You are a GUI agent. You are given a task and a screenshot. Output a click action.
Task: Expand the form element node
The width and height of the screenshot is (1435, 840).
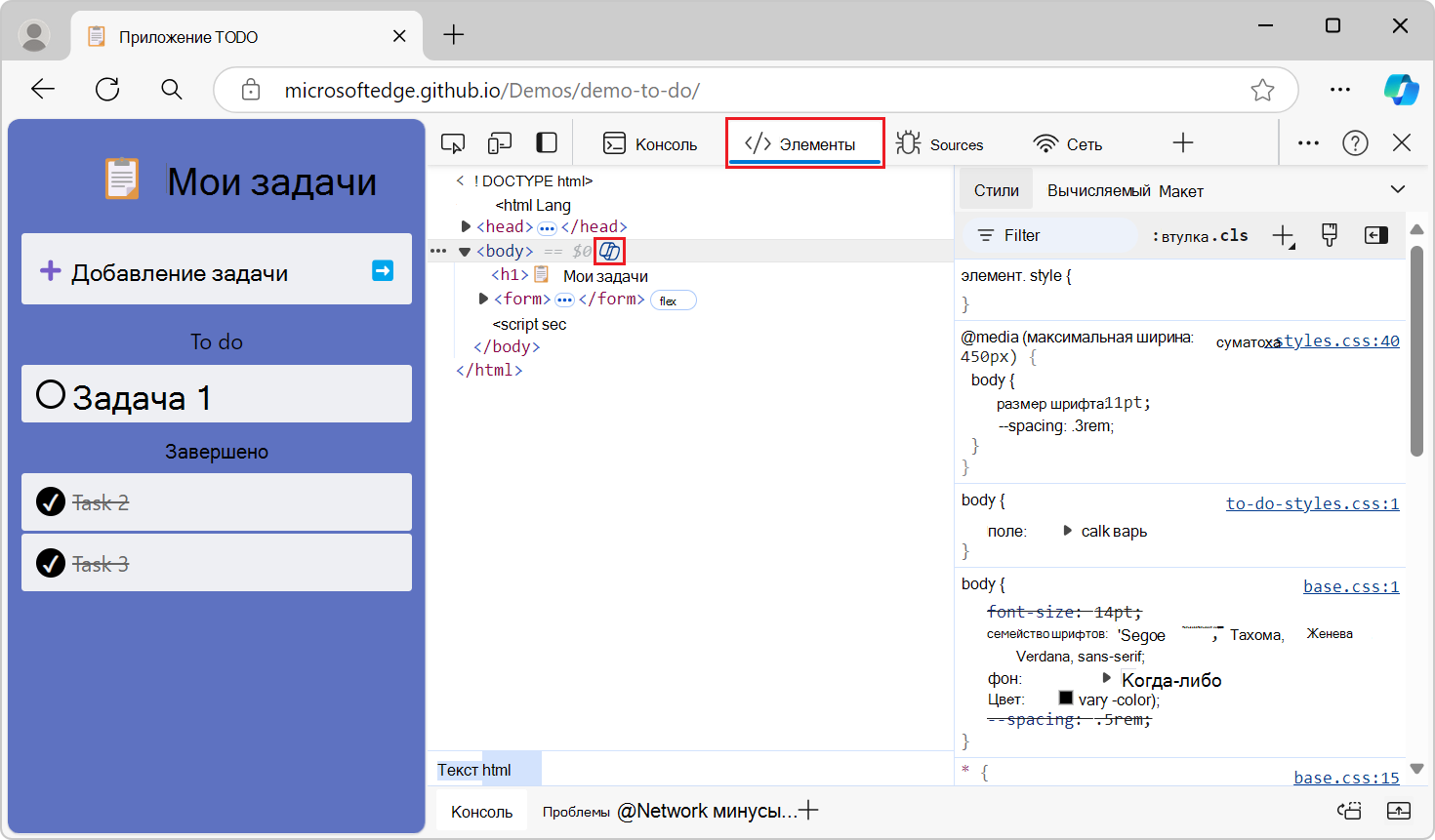483,299
